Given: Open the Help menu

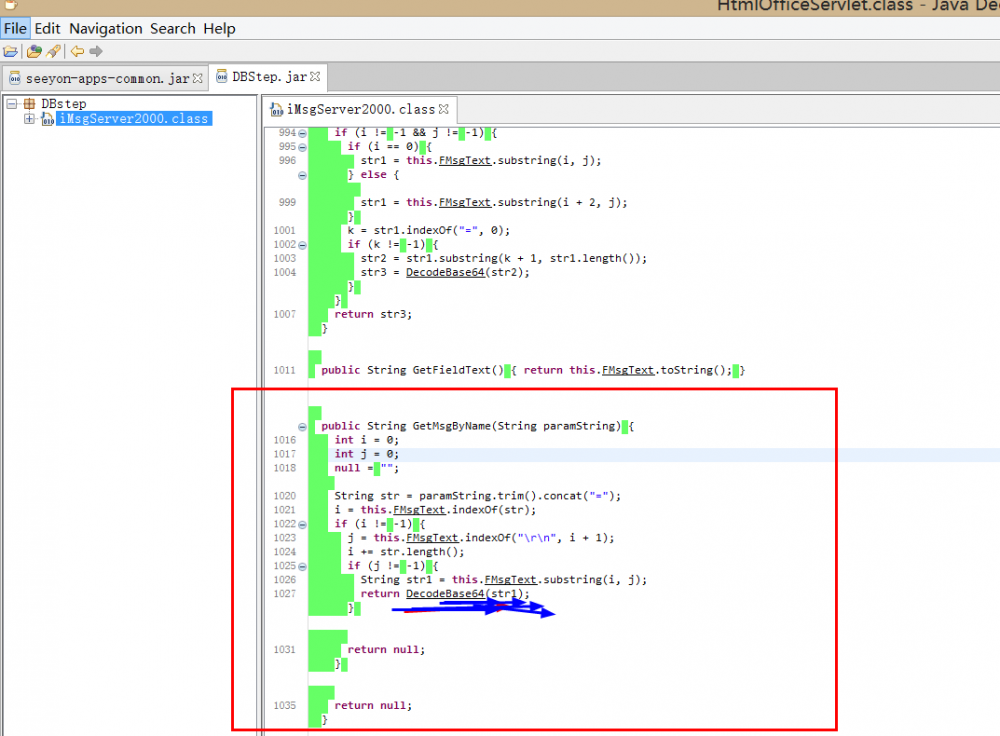Looking at the screenshot, I should (x=219, y=29).
